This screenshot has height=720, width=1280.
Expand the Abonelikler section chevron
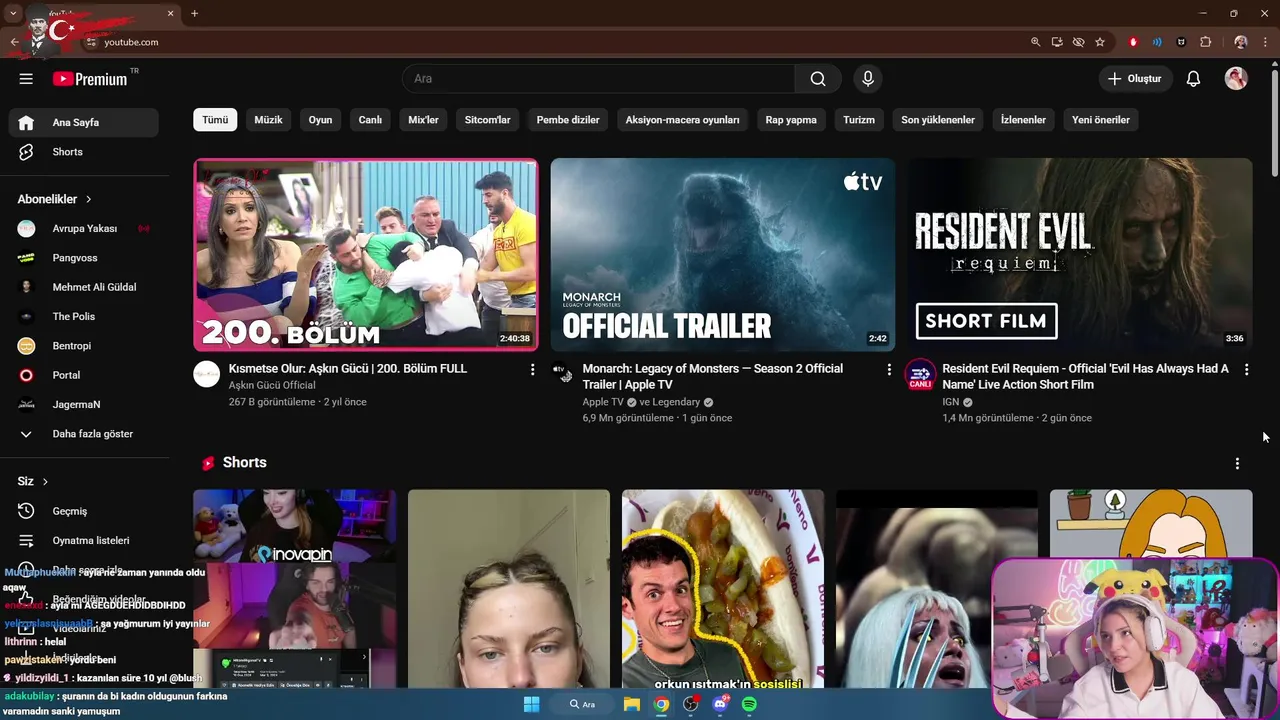(x=89, y=199)
